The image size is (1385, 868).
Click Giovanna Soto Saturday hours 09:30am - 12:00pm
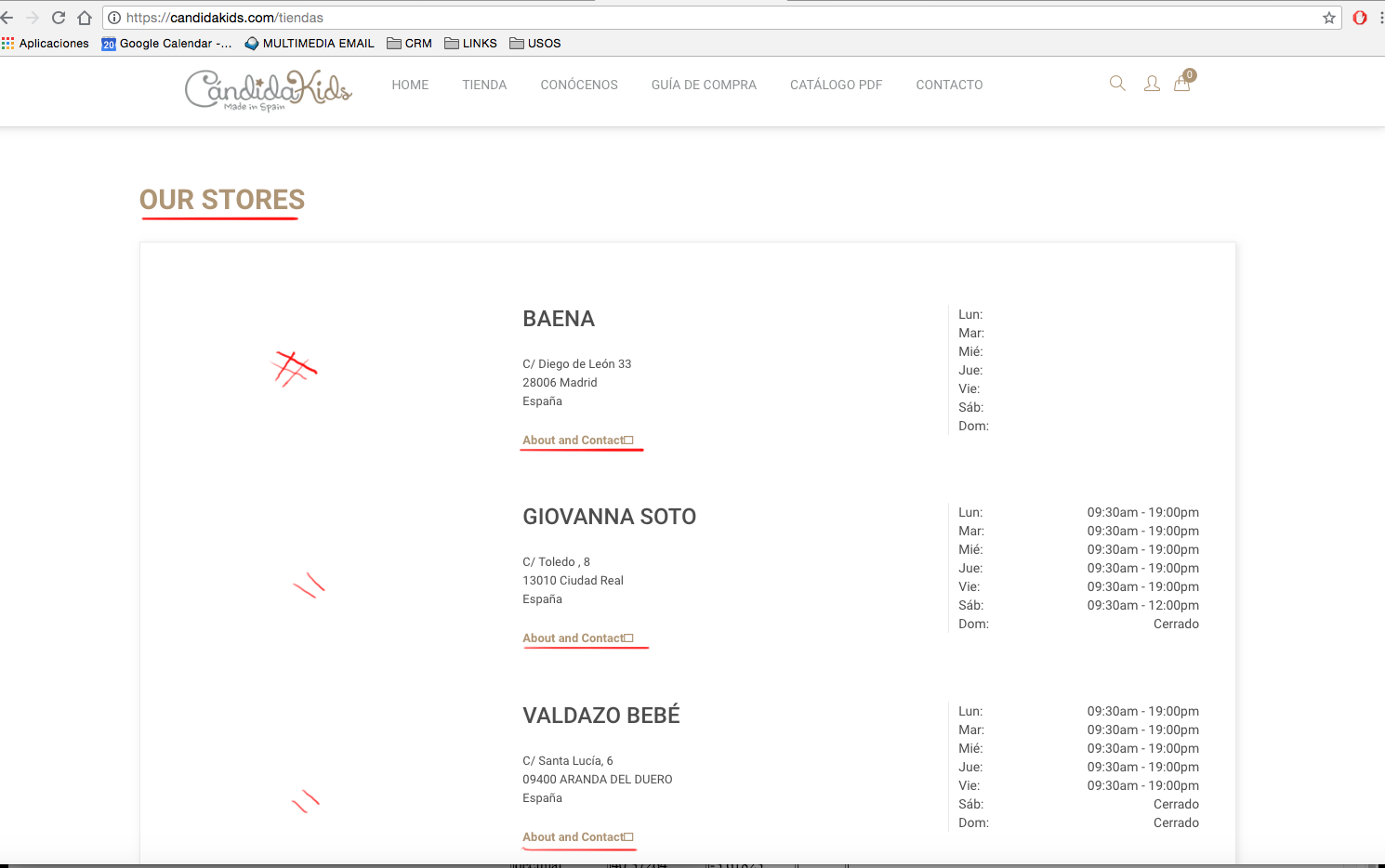(1143, 606)
